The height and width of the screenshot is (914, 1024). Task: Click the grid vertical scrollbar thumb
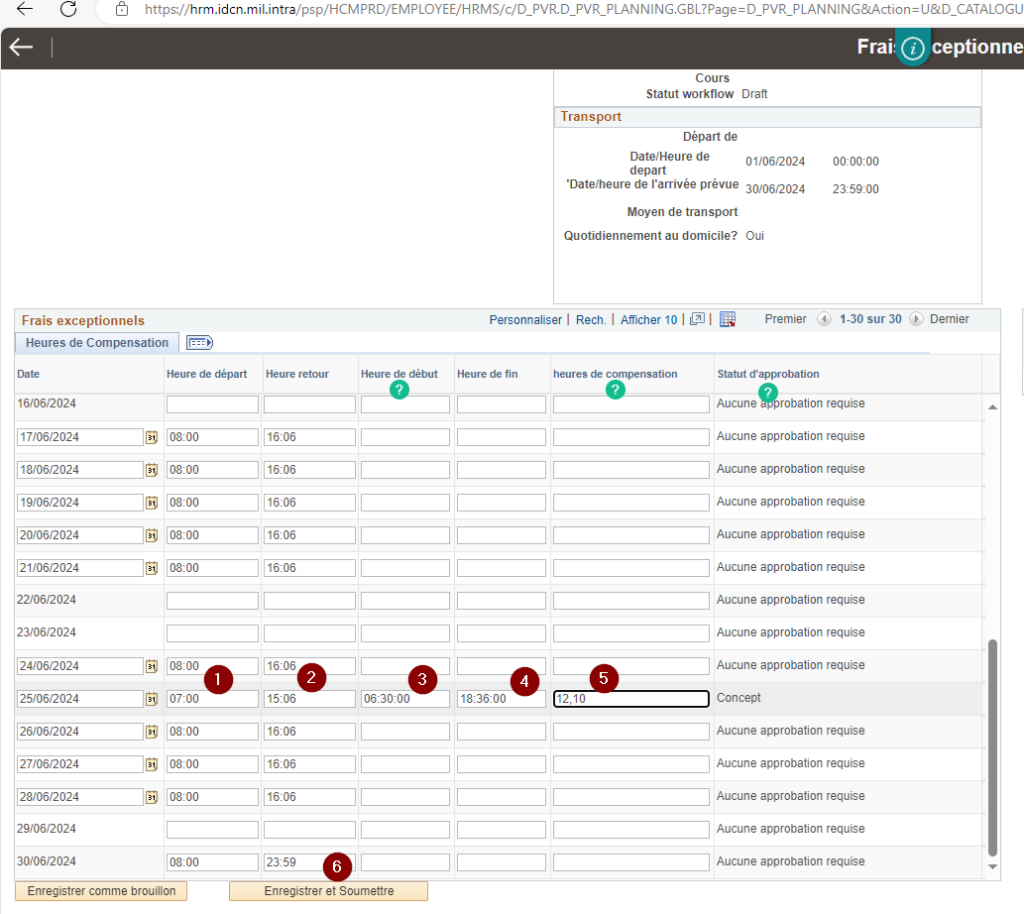coord(992,745)
